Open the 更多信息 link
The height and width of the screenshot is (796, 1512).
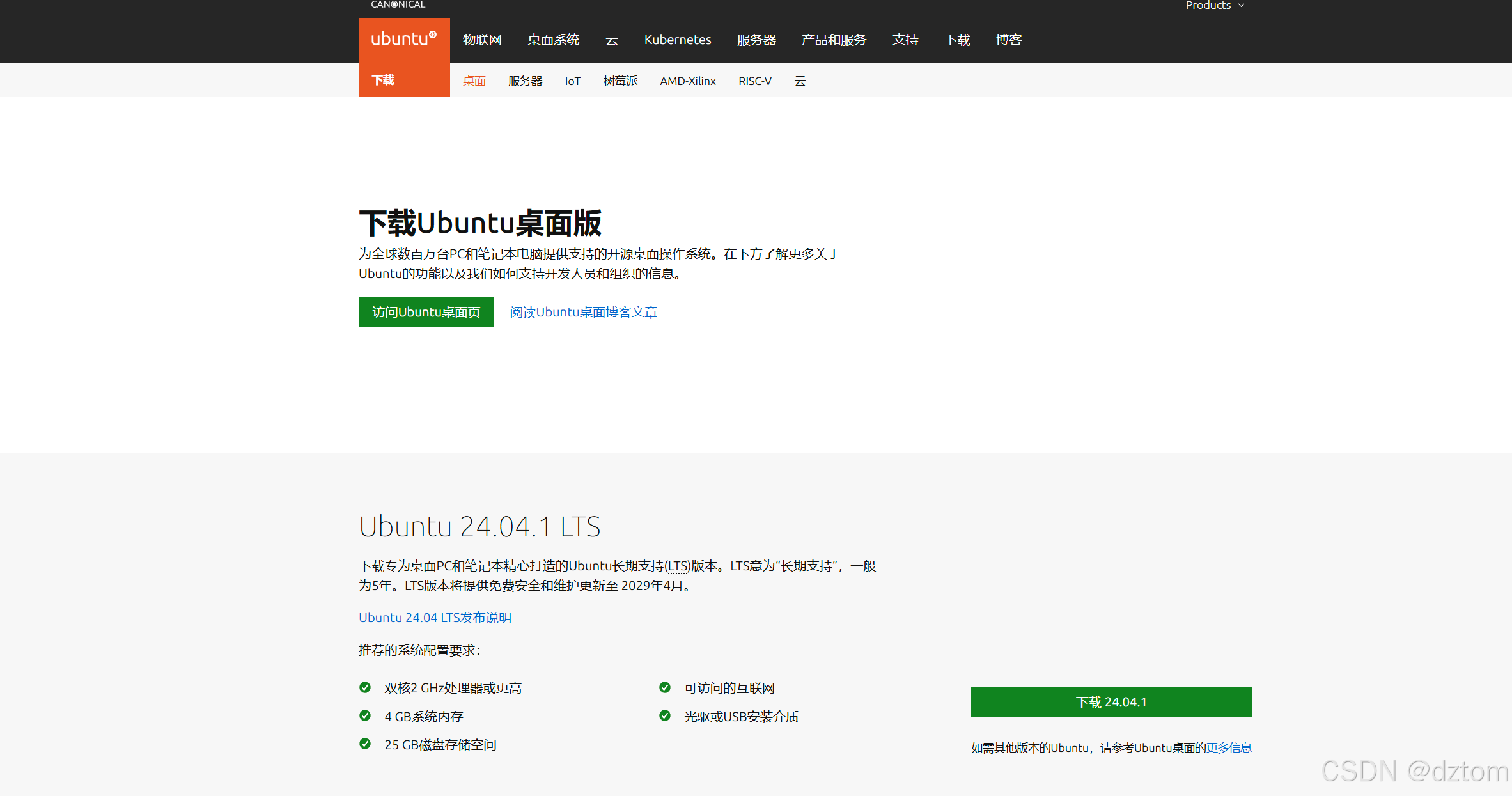click(1228, 747)
